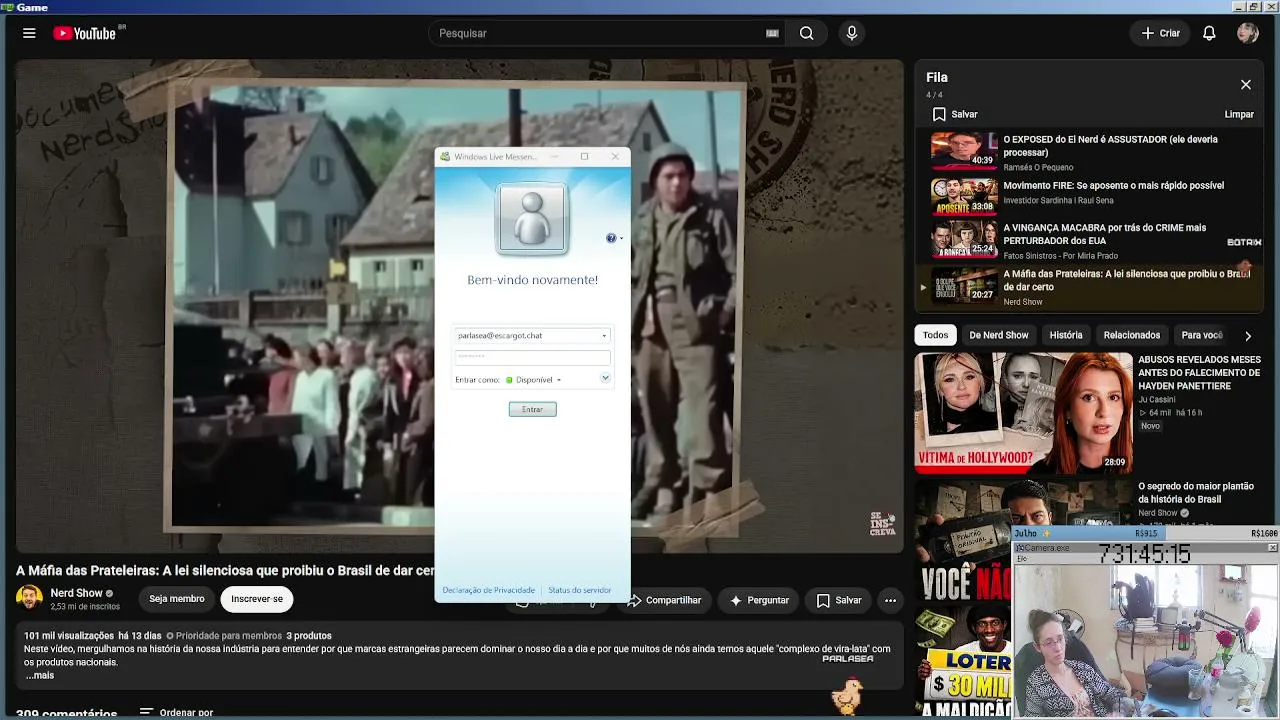Click the Entrar sign-in button

coord(532,409)
